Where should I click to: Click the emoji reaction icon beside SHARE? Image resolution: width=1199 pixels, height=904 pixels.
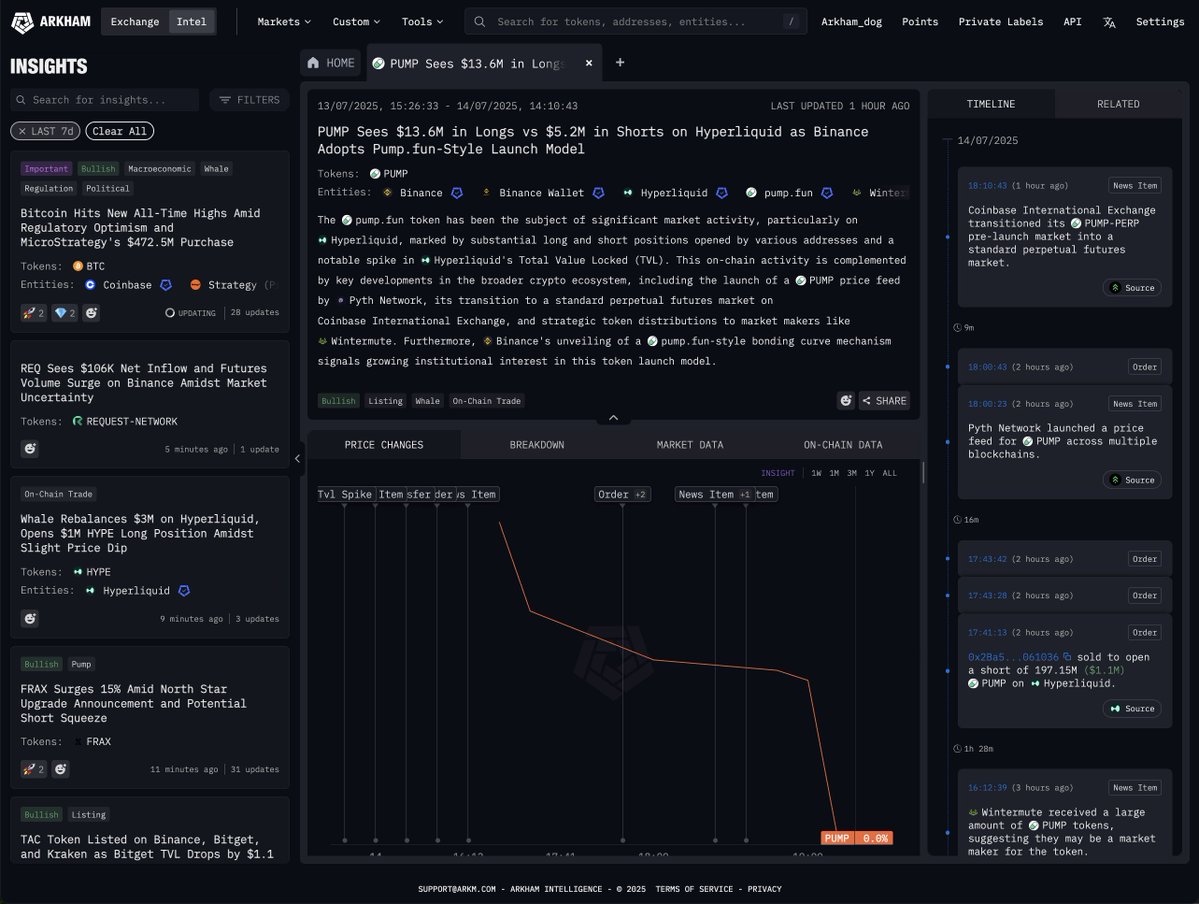(x=846, y=401)
